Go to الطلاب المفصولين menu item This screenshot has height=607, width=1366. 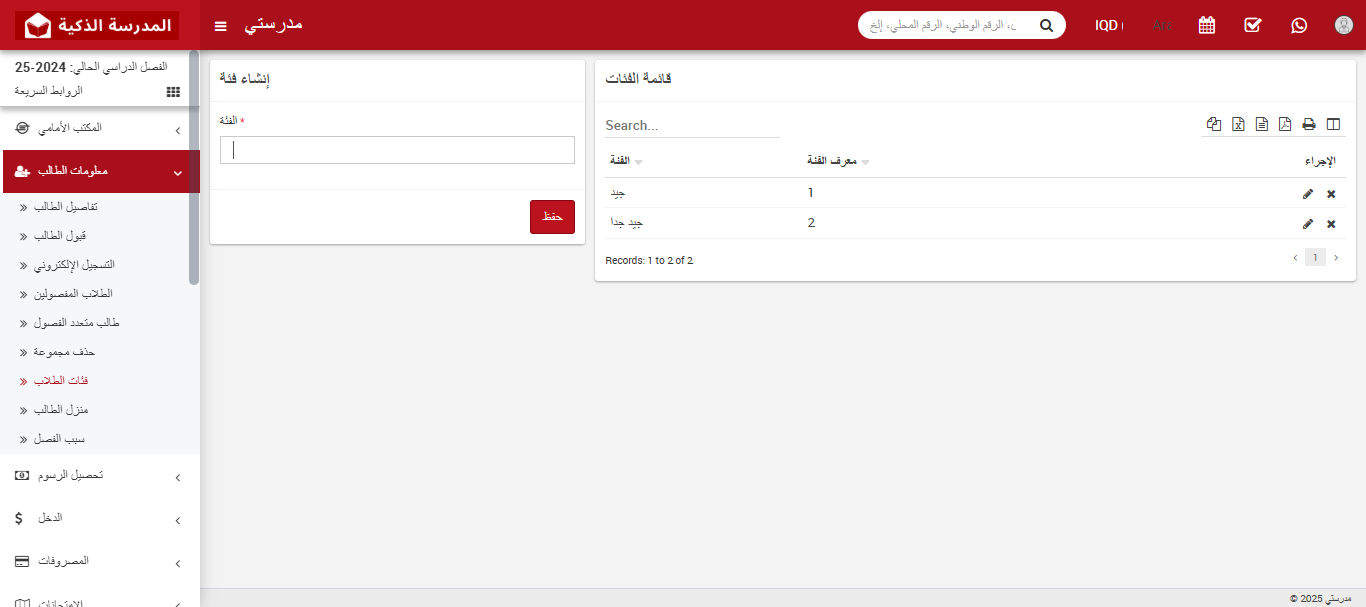pyautogui.click(x=73, y=294)
